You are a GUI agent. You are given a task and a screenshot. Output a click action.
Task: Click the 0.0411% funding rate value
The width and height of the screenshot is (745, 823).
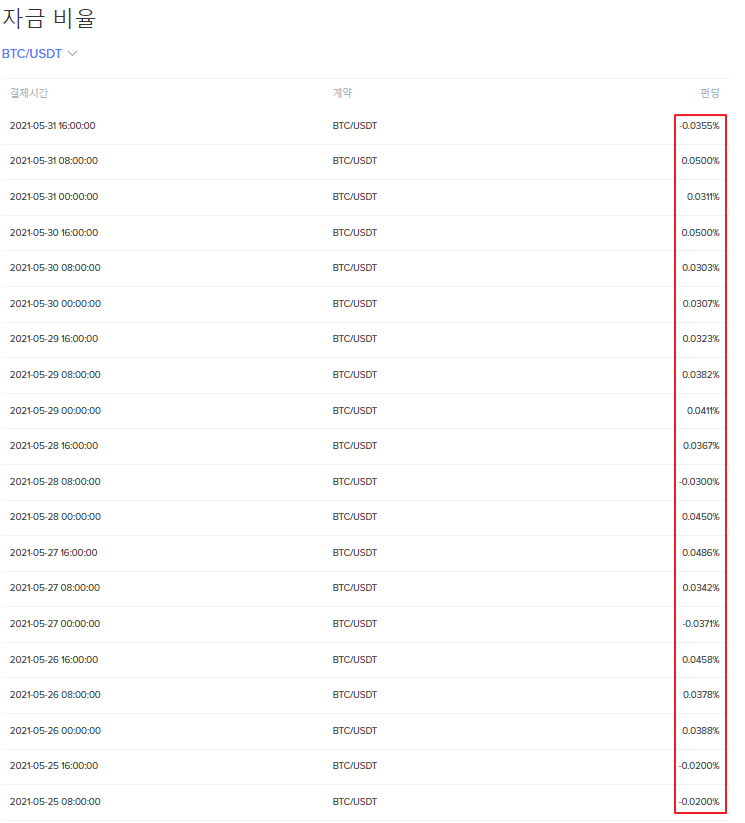[703, 410]
